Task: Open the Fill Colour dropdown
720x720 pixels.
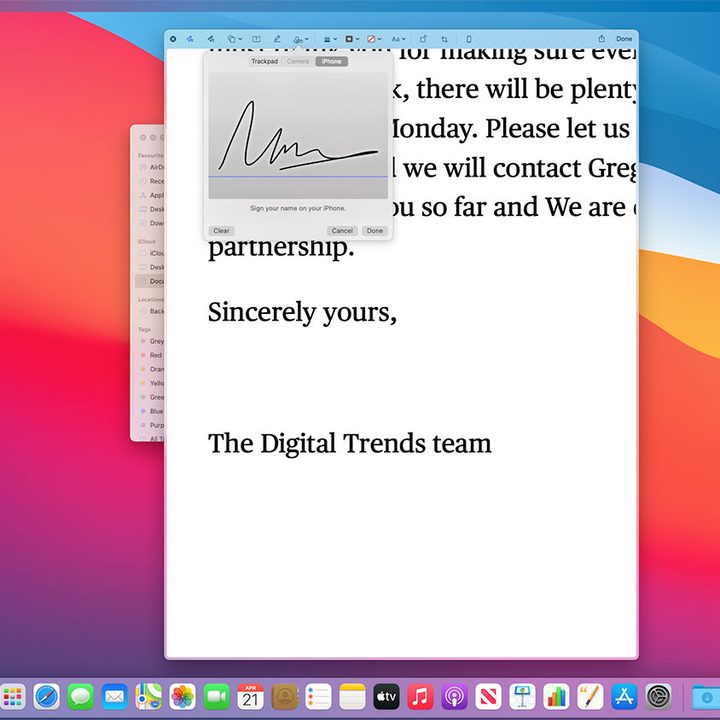Action: pyautogui.click(x=374, y=39)
